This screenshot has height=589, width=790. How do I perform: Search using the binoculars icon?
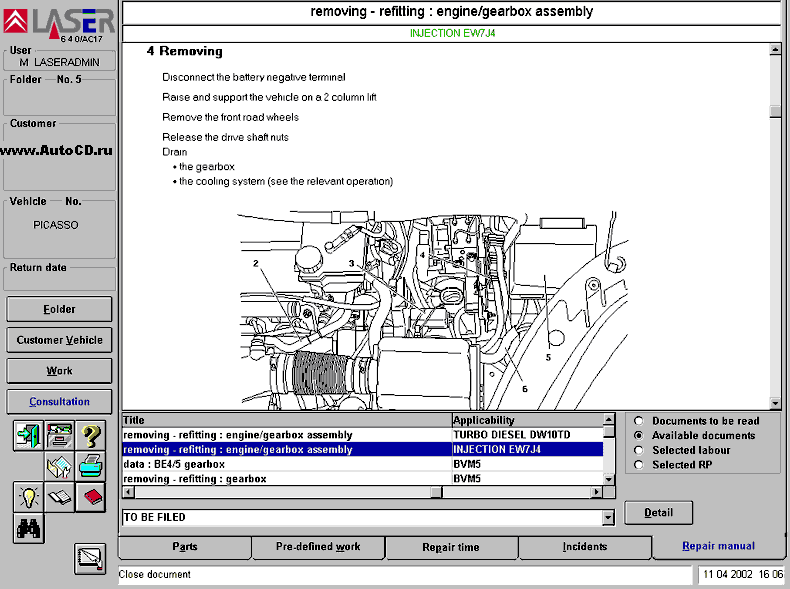[28, 528]
